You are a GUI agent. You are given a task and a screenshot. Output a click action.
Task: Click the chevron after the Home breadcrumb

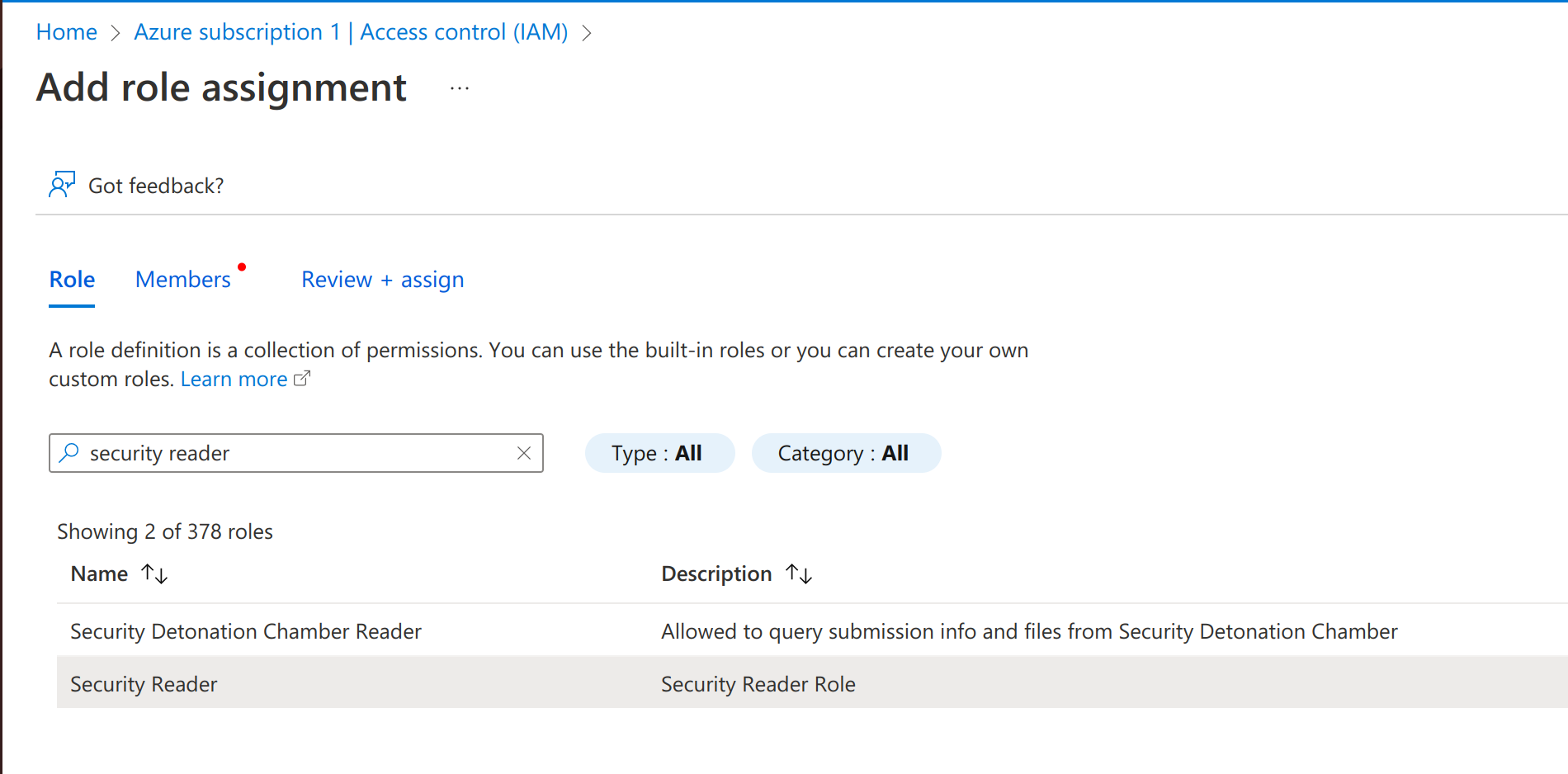click(116, 33)
